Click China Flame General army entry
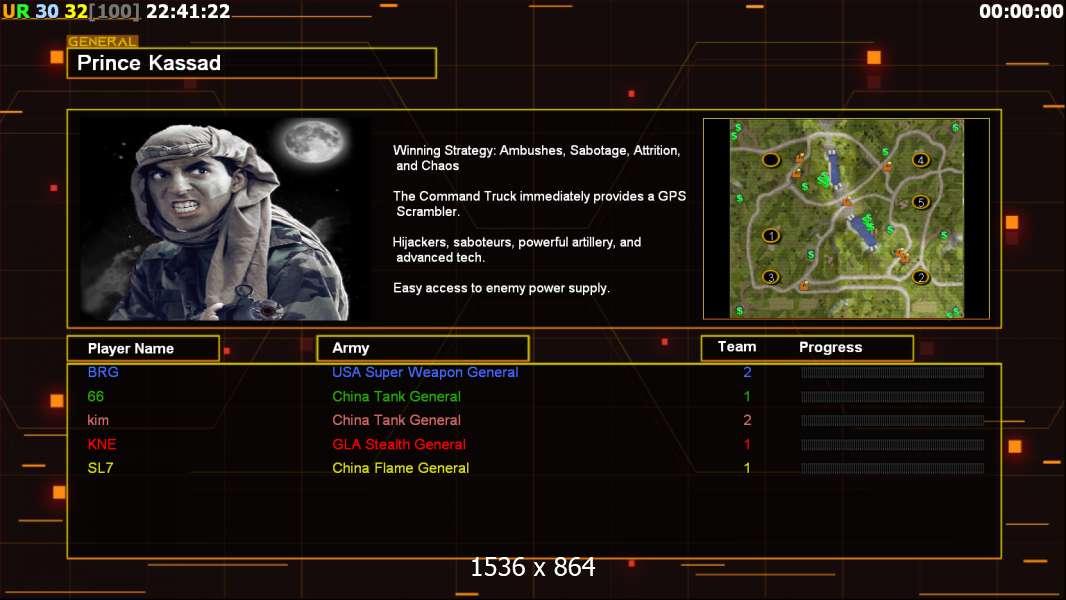 click(x=400, y=468)
